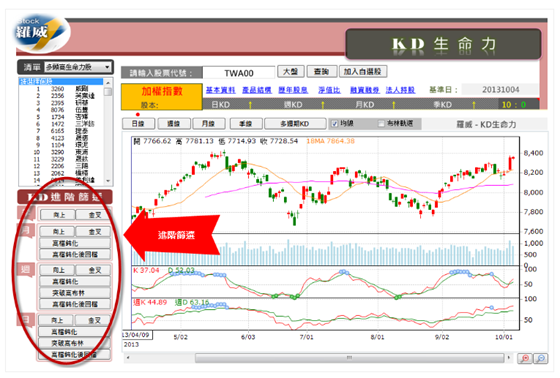The width and height of the screenshot is (560, 378).
Task: Click the 基準日 date field 20131004
Action: pos(500,90)
